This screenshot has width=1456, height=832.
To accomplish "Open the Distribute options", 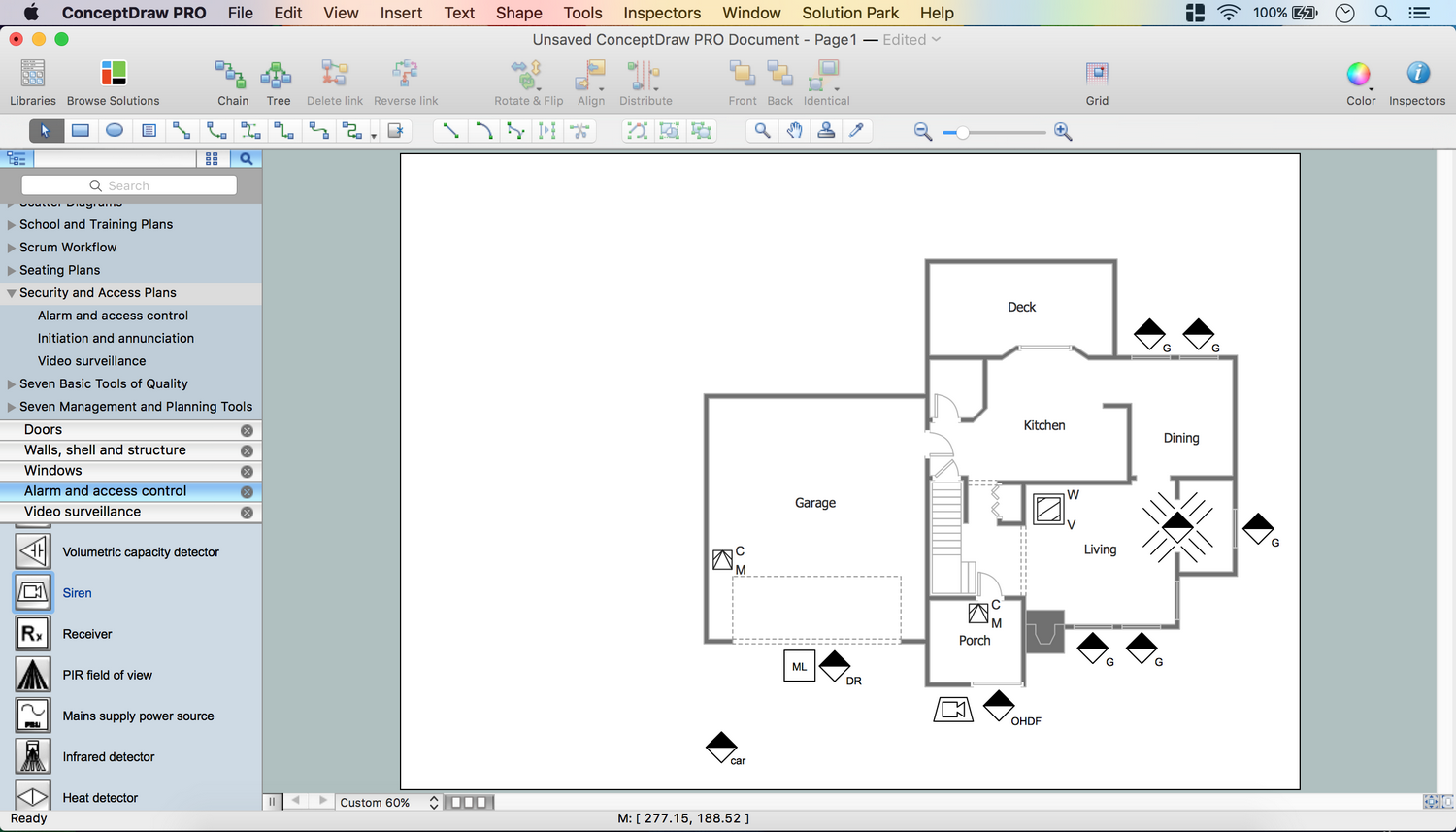I will [x=645, y=74].
